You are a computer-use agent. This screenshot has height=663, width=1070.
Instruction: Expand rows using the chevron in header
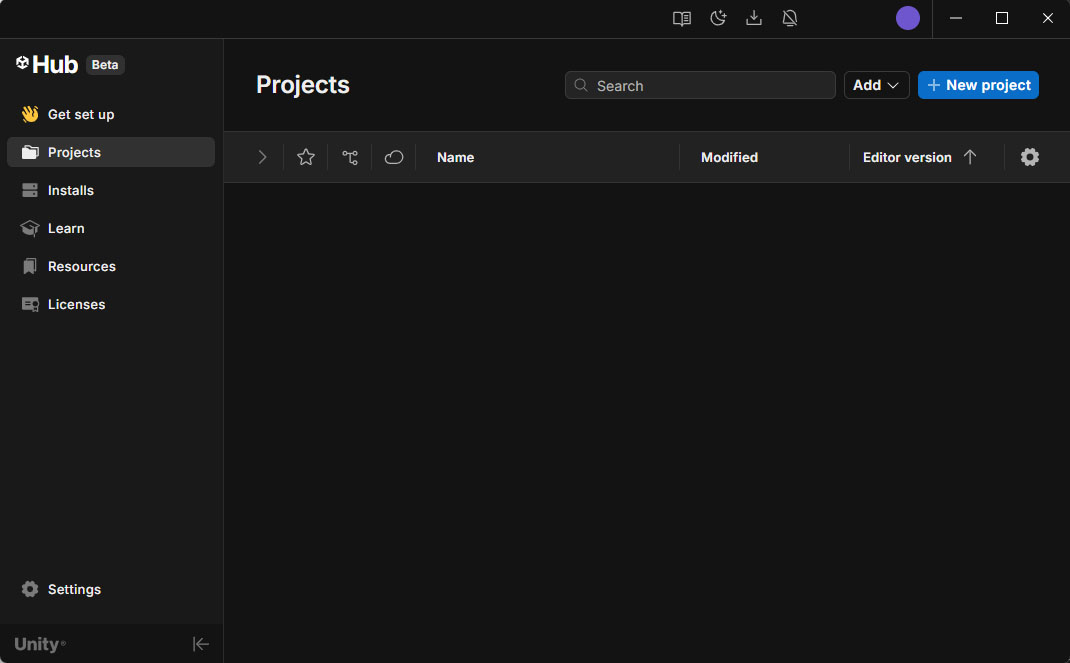click(262, 157)
